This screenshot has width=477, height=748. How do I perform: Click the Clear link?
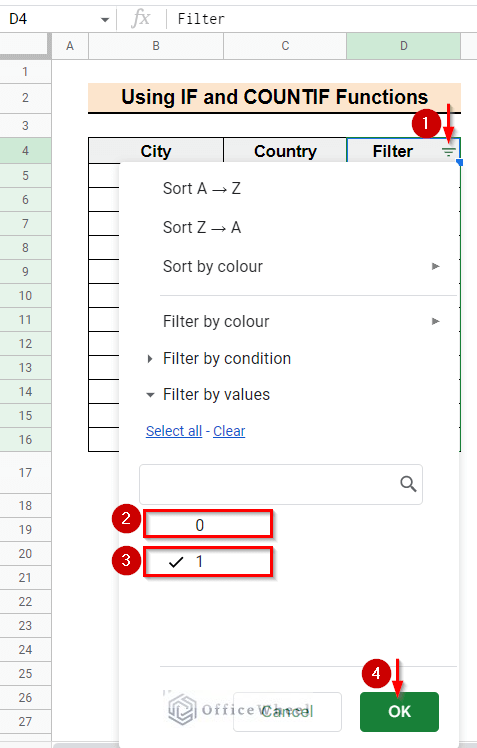[229, 431]
